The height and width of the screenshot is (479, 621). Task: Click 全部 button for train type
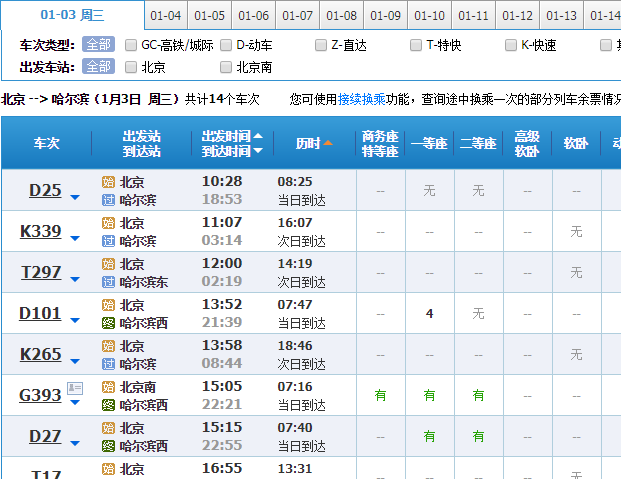[99, 44]
